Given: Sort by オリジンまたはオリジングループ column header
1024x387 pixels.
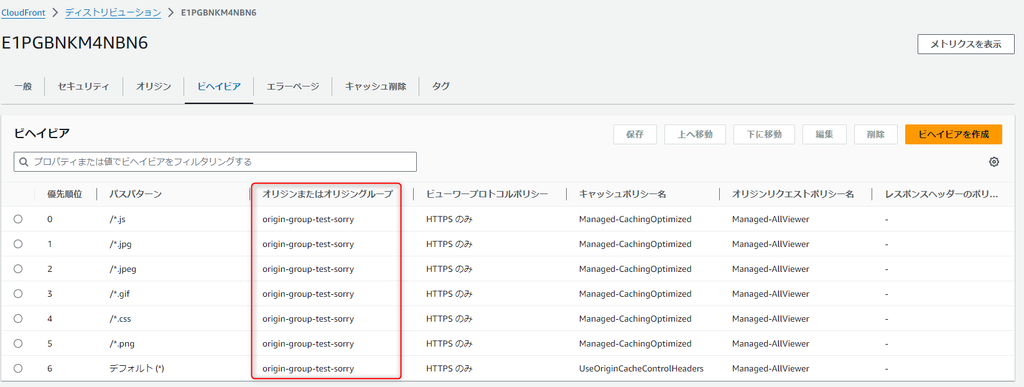Looking at the screenshot, I should (x=327, y=194).
